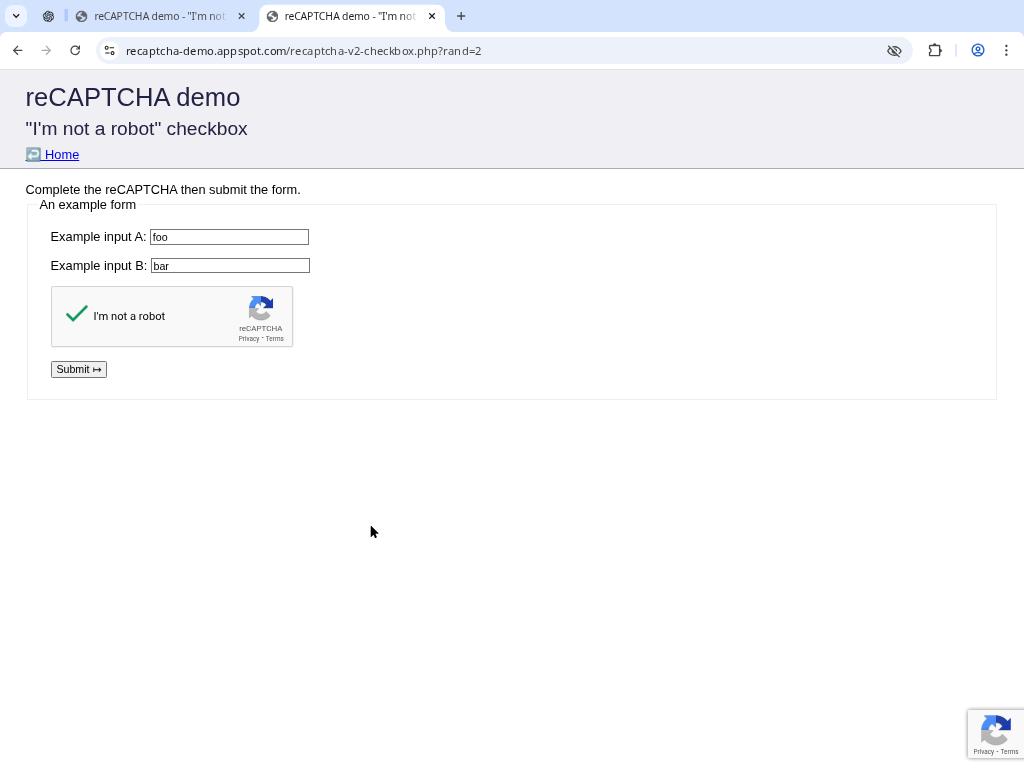Submit the example form
1024x768 pixels.
(79, 370)
